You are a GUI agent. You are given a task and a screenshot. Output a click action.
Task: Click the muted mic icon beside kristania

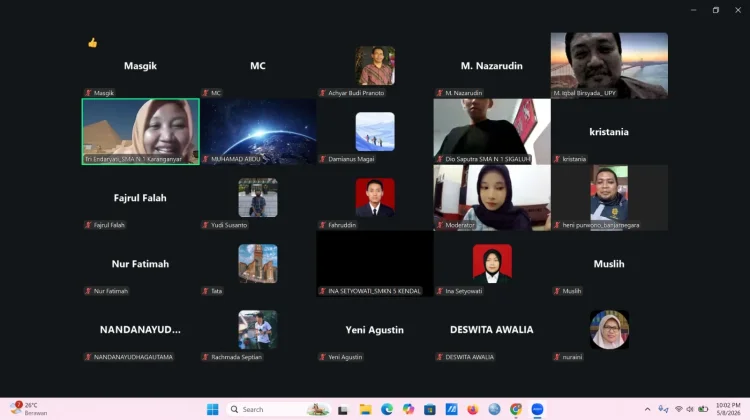point(557,159)
